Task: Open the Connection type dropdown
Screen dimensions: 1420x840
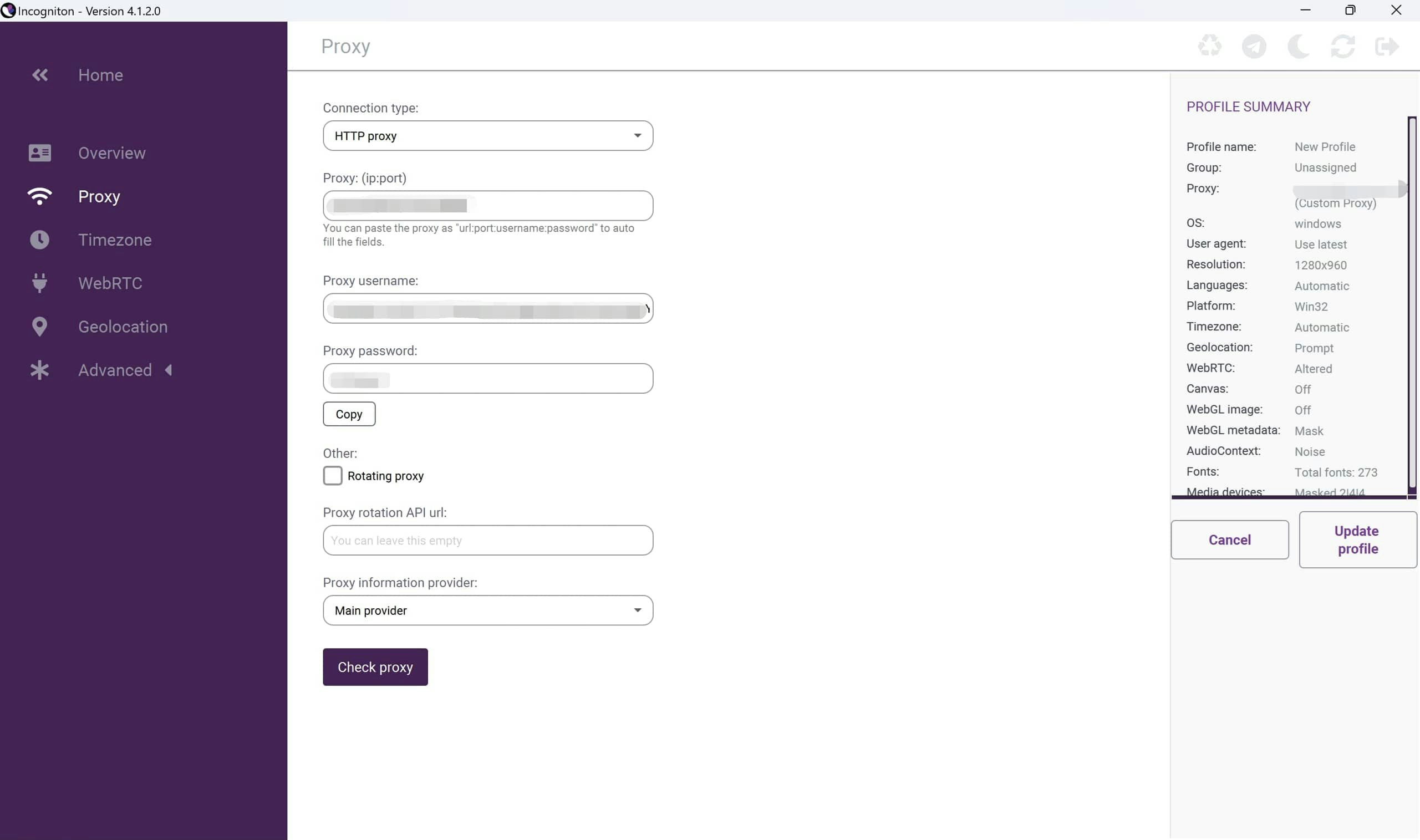Action: (x=487, y=136)
